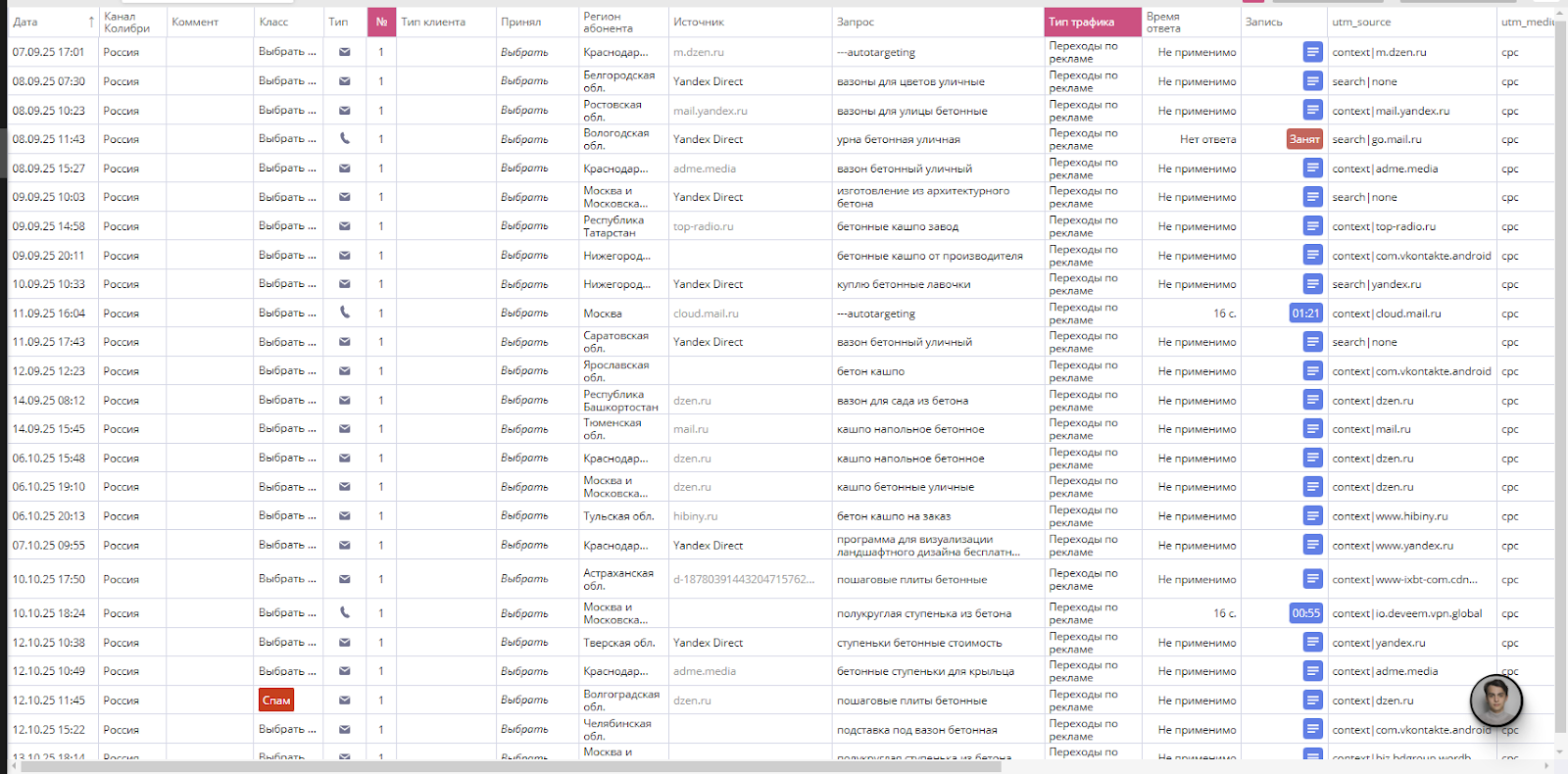Open the chat widget with the avatar photo
The width and height of the screenshot is (1568, 774).
click(1495, 700)
